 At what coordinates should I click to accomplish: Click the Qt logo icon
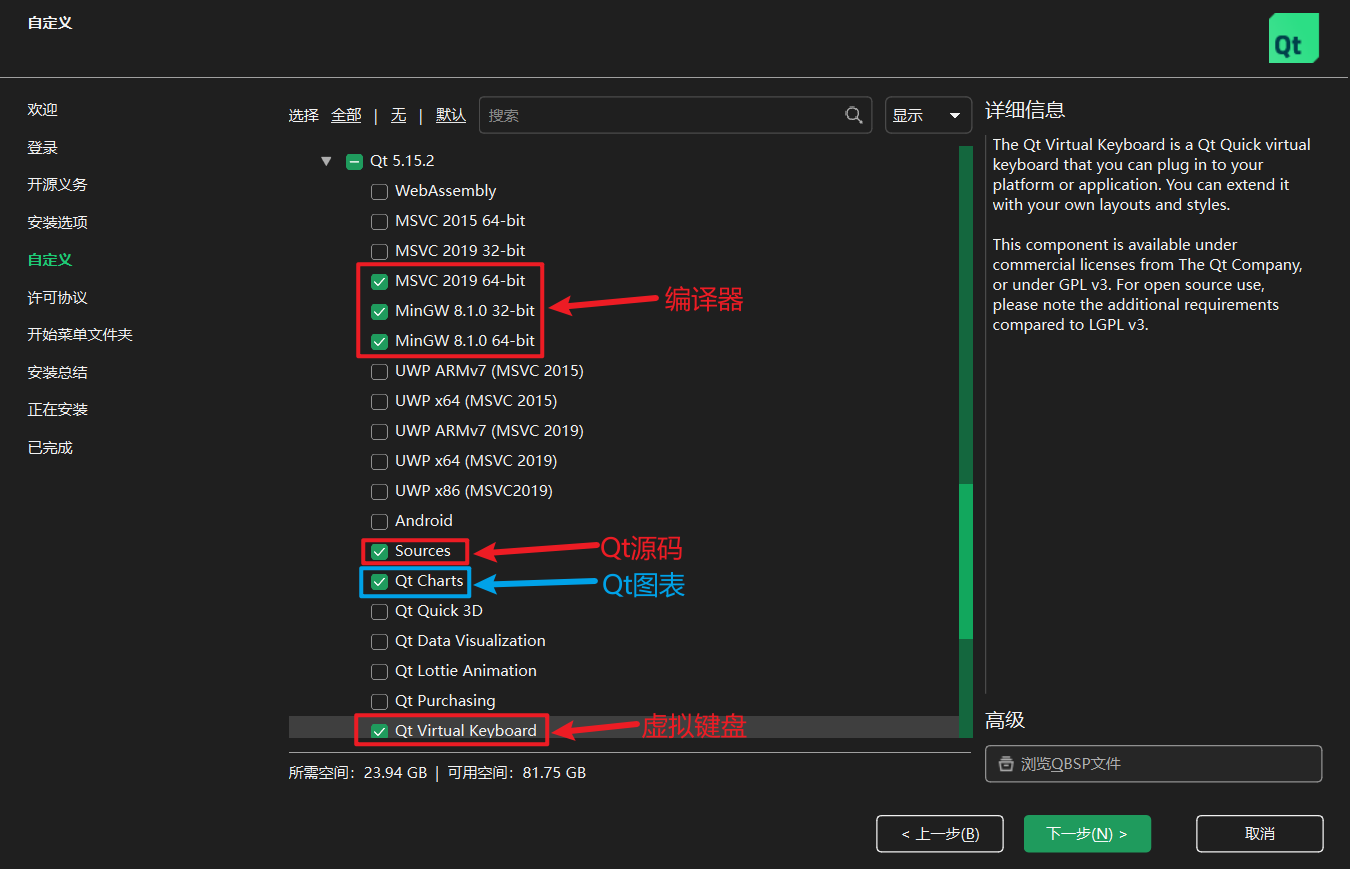point(1294,39)
